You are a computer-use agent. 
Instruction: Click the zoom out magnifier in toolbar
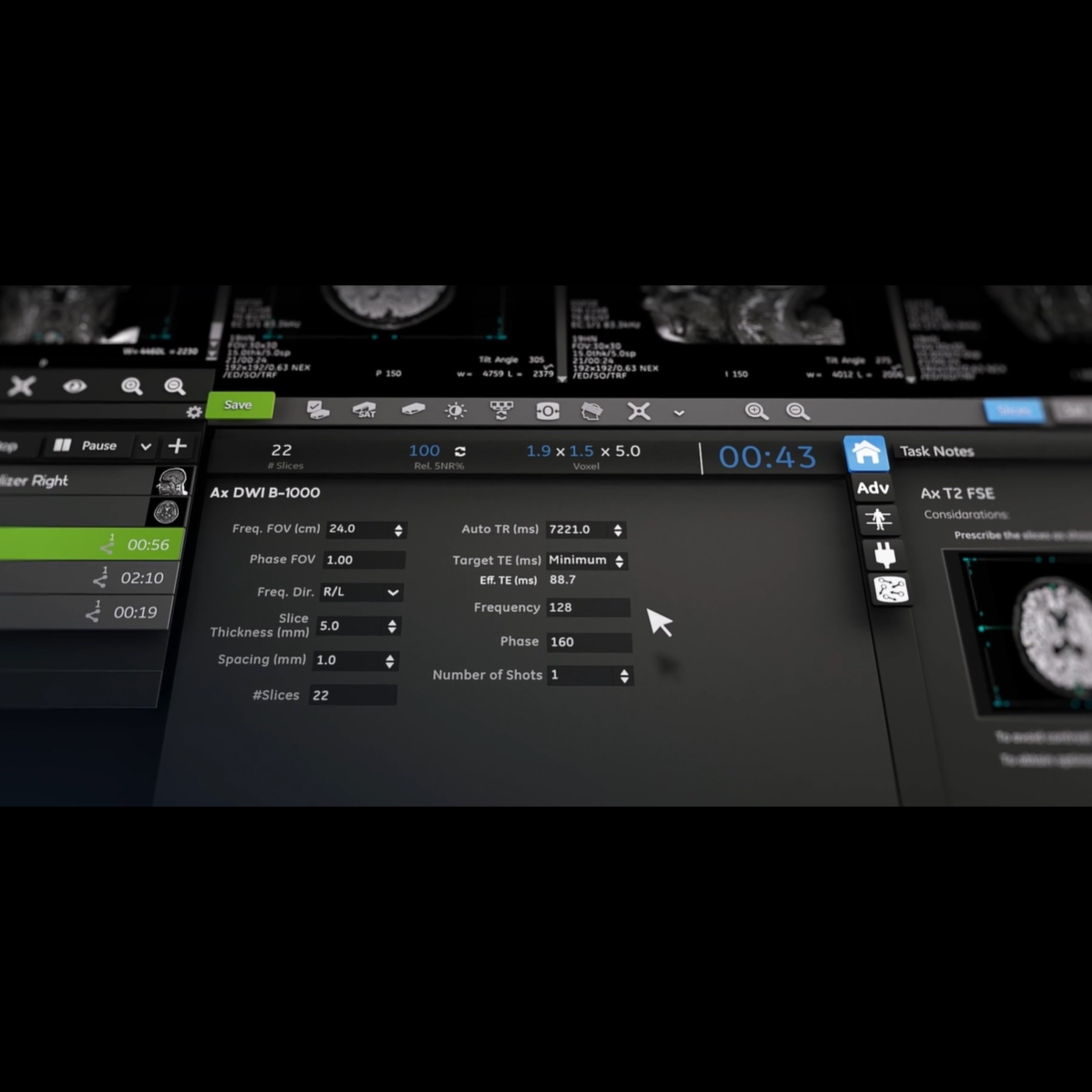(797, 411)
